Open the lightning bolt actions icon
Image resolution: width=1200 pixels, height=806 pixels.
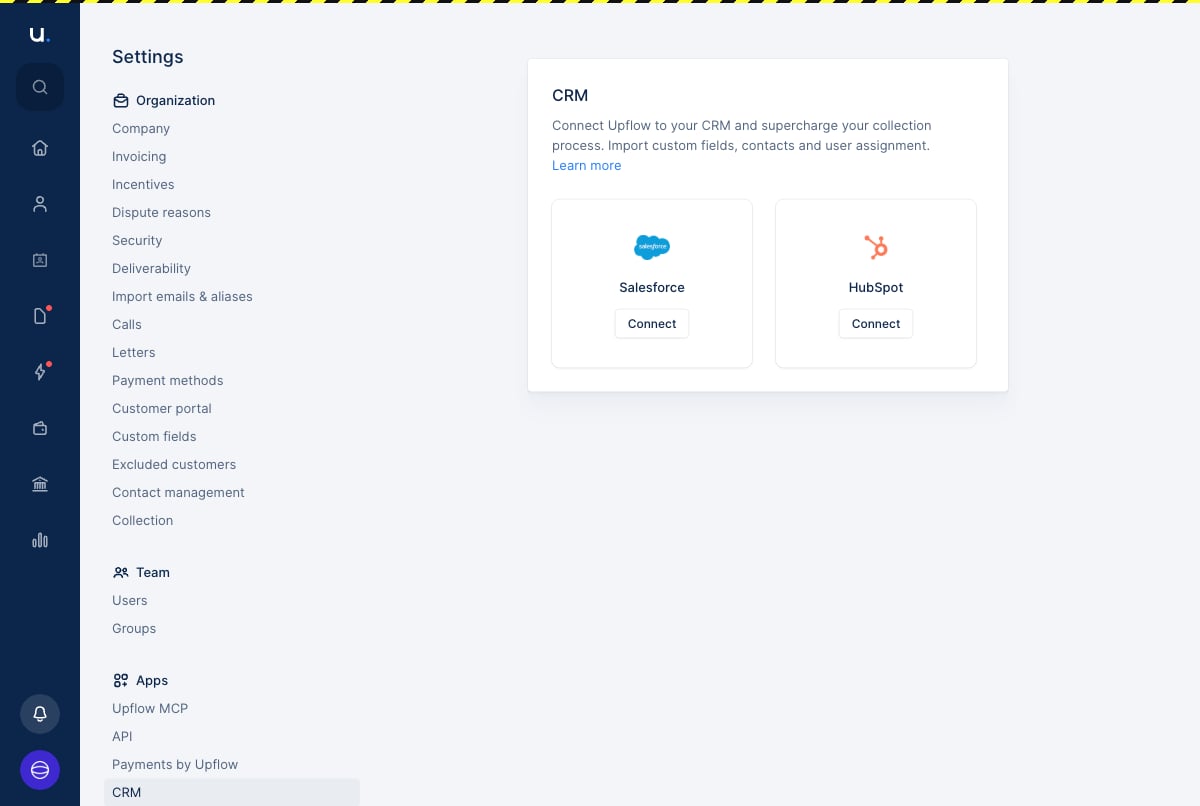(x=40, y=372)
